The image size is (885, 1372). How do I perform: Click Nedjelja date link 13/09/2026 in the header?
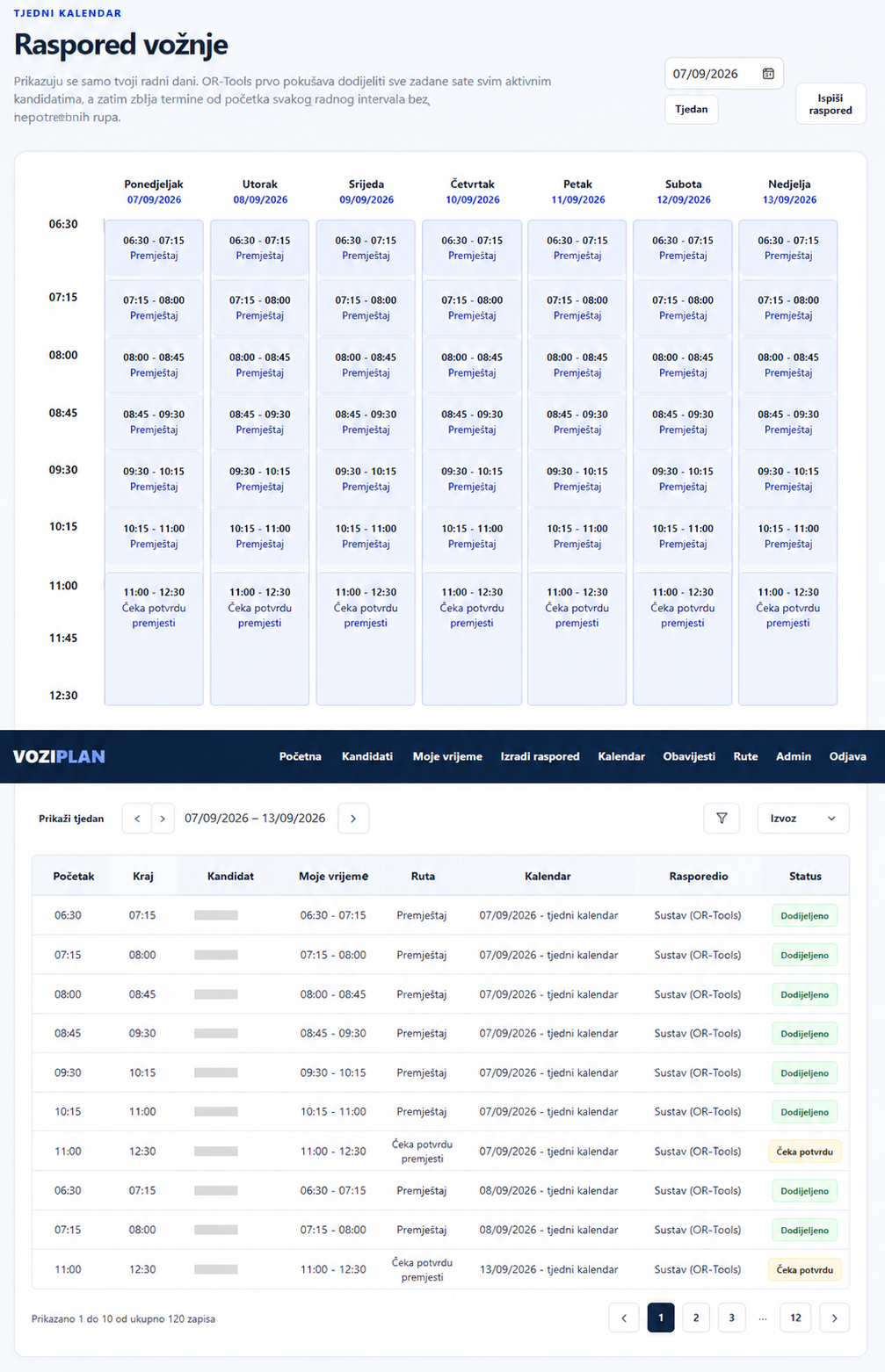coord(790,200)
